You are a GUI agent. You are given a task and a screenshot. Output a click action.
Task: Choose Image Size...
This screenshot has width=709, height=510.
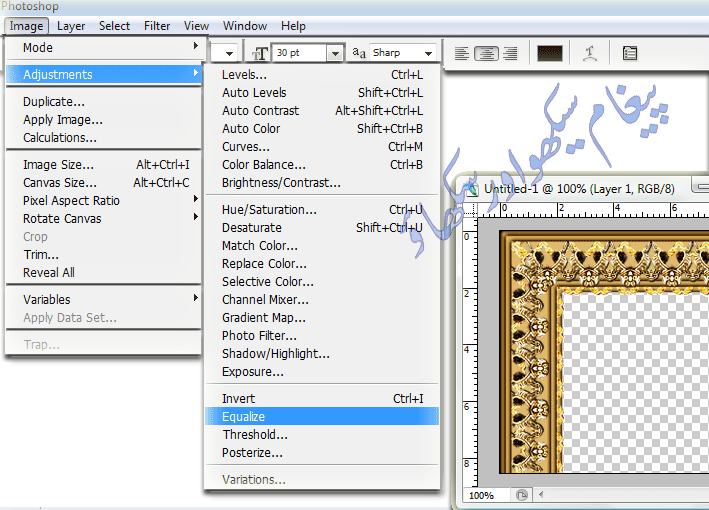[103, 165]
